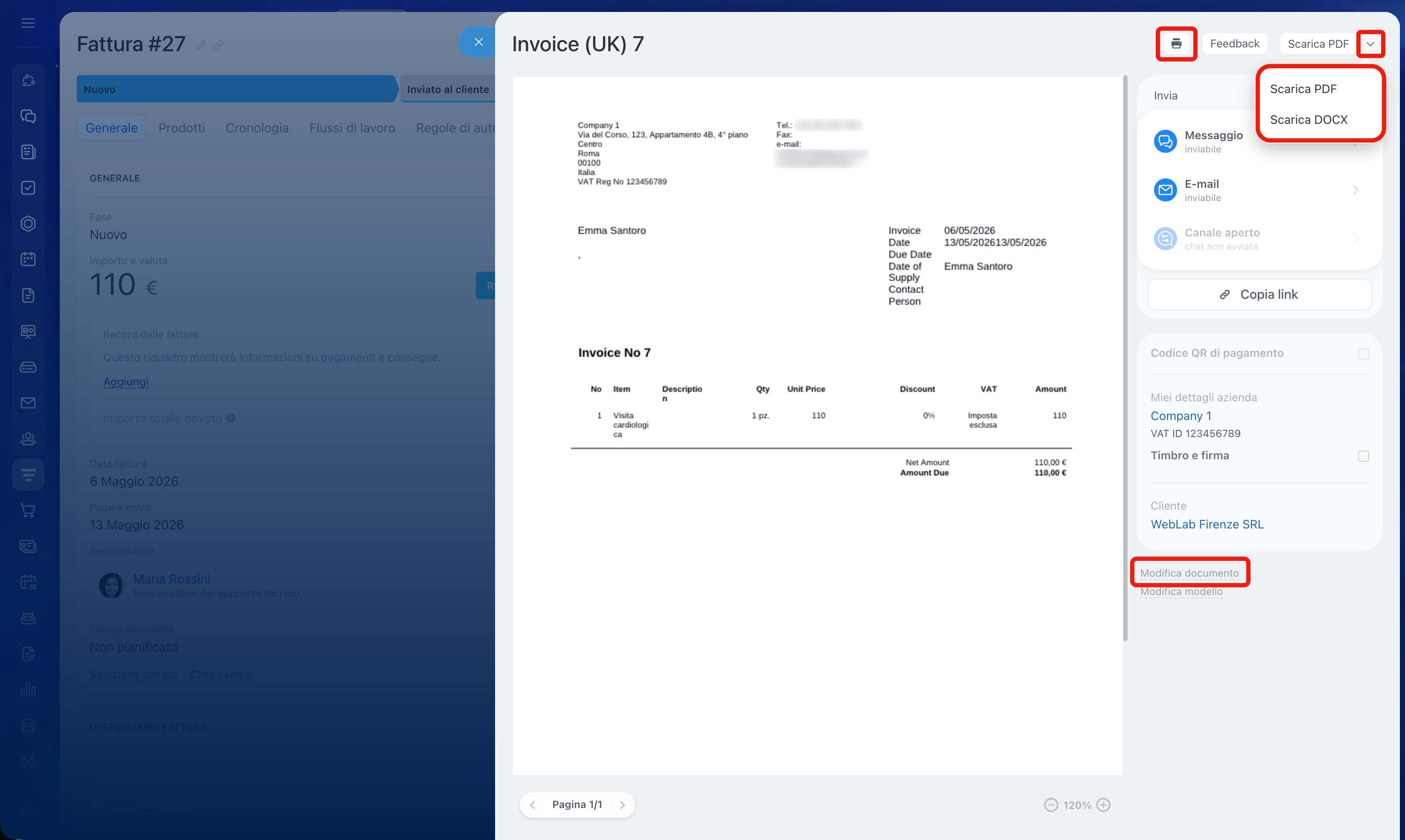Expand the E-mail row chevron
The image size is (1405, 840).
point(1356,190)
